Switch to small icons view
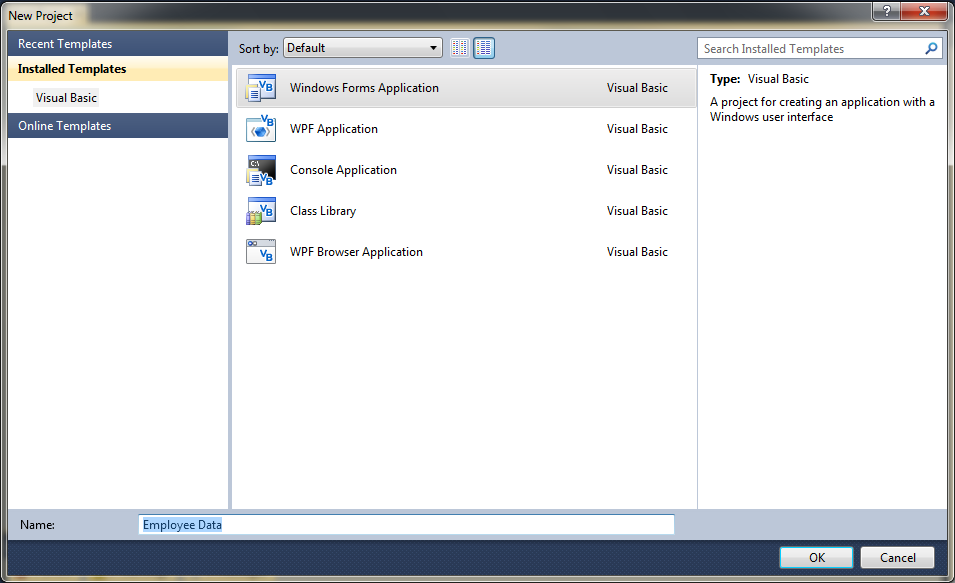The width and height of the screenshot is (955, 583). [x=460, y=48]
